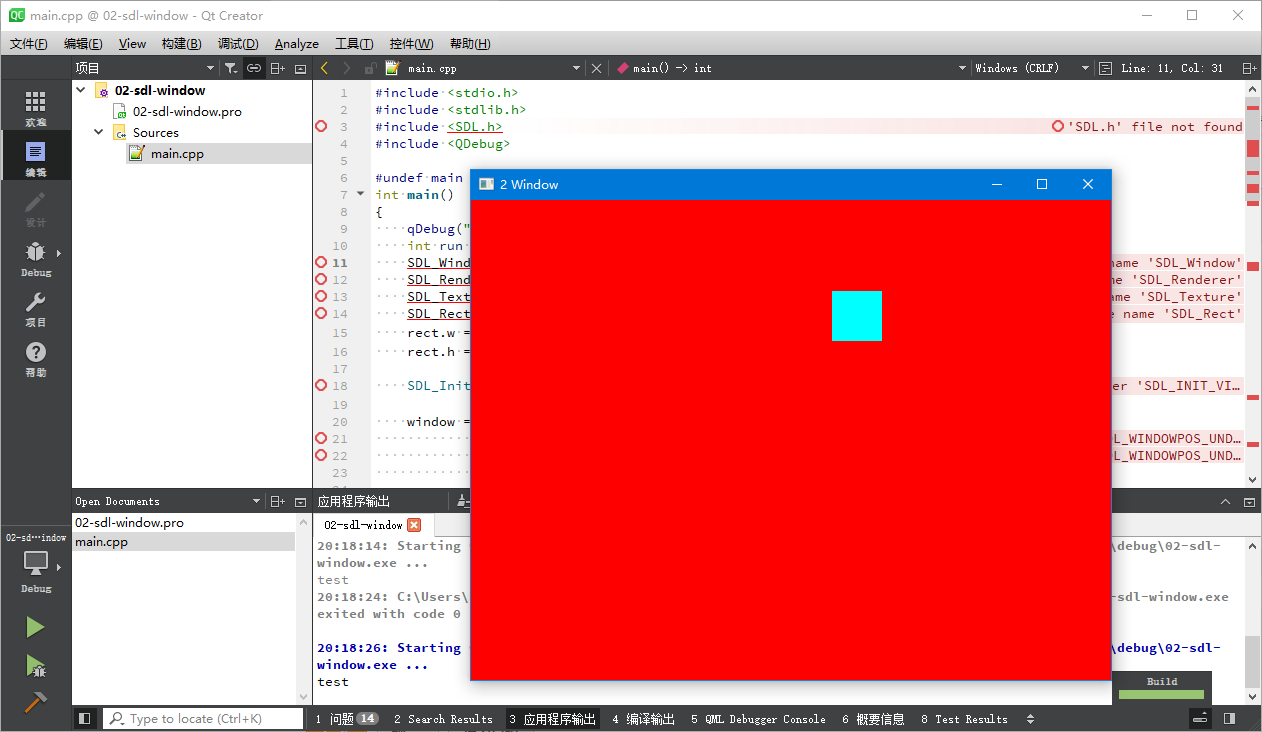This screenshot has height=732, width=1262.
Task: Maximize the output pane with the up arrow
Action: pos(1226,501)
